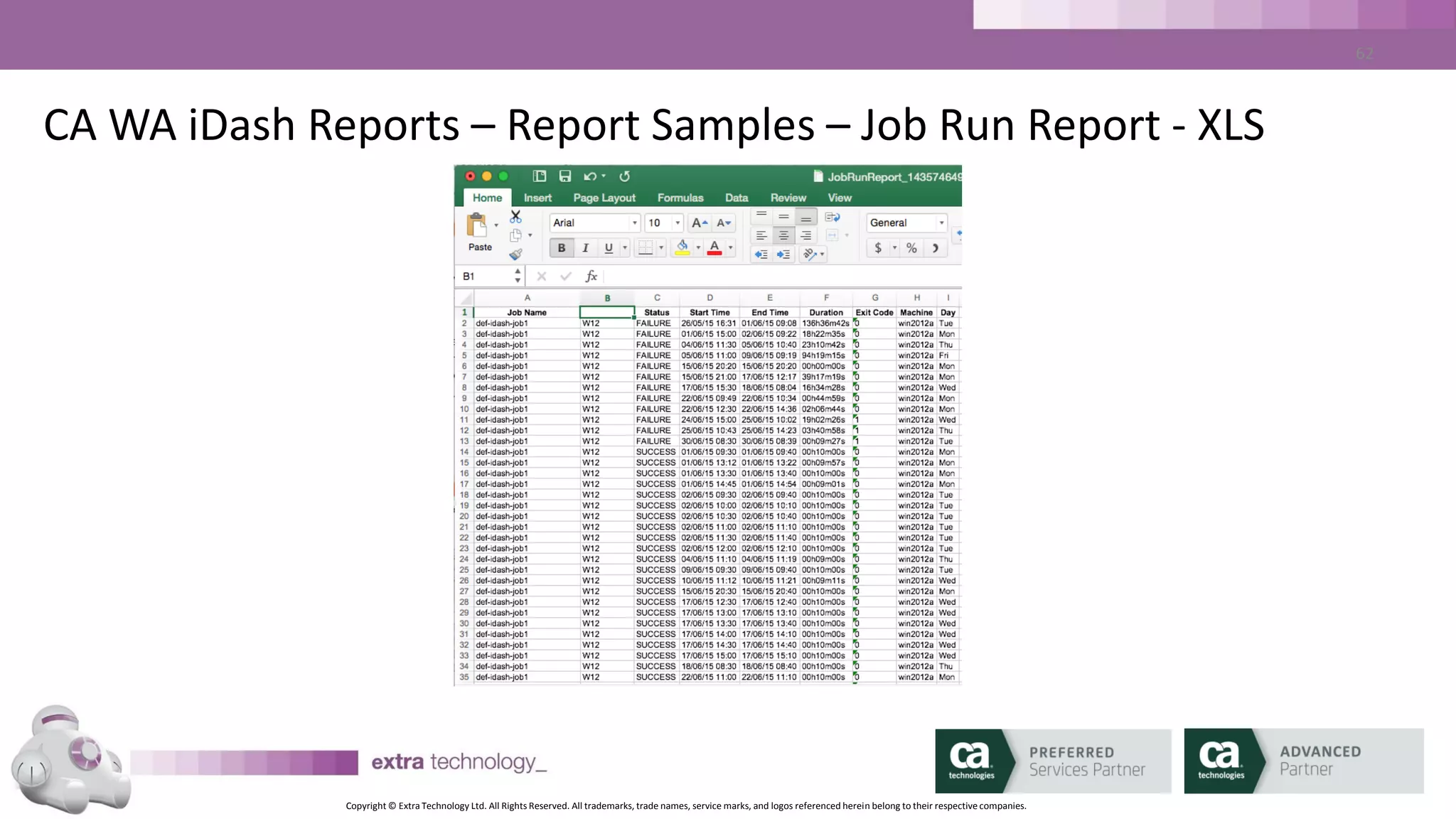Toggle Bold formatting
This screenshot has height=819, width=1456.
click(x=562, y=247)
